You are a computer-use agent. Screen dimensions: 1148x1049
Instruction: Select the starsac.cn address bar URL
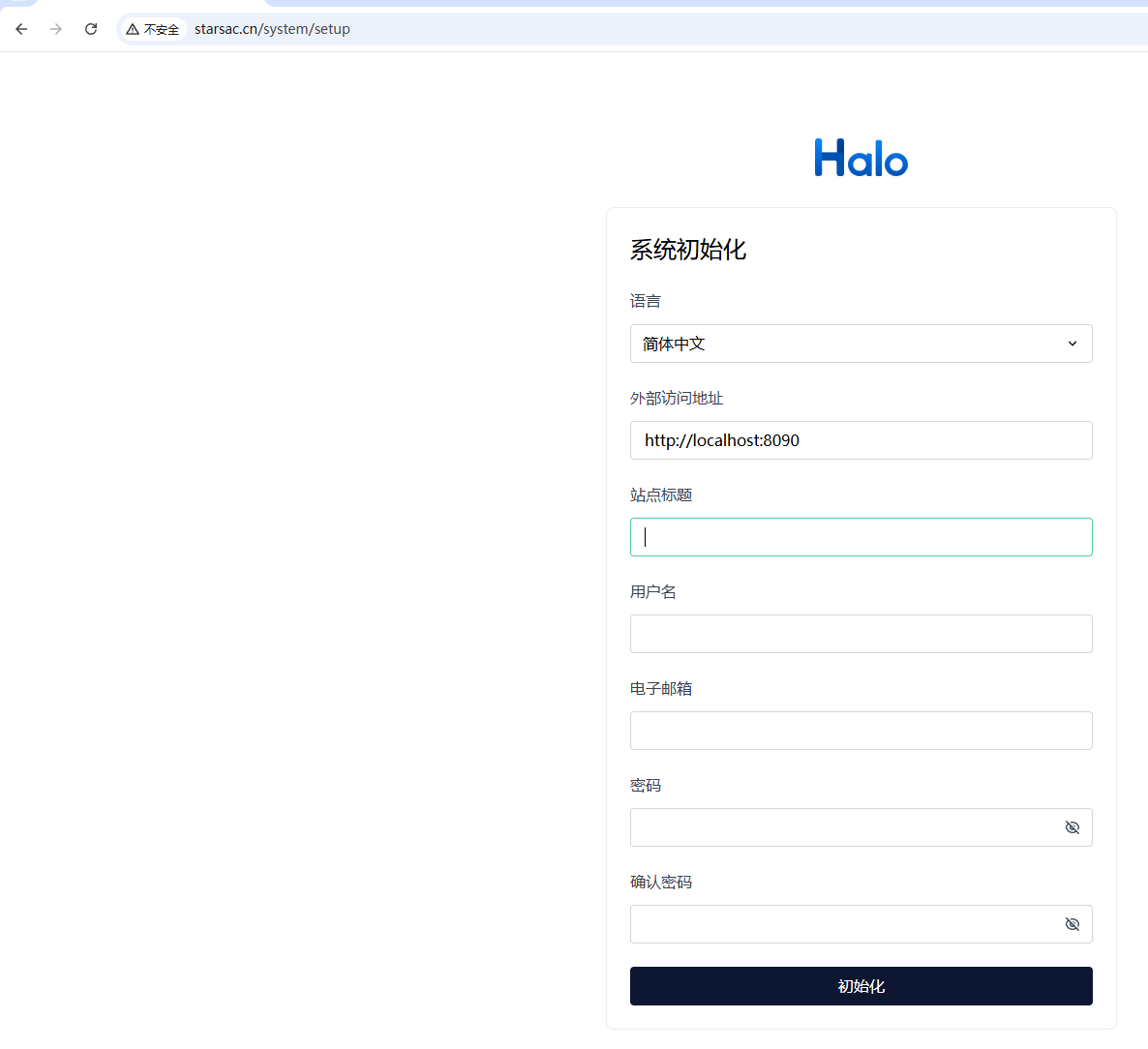272,29
